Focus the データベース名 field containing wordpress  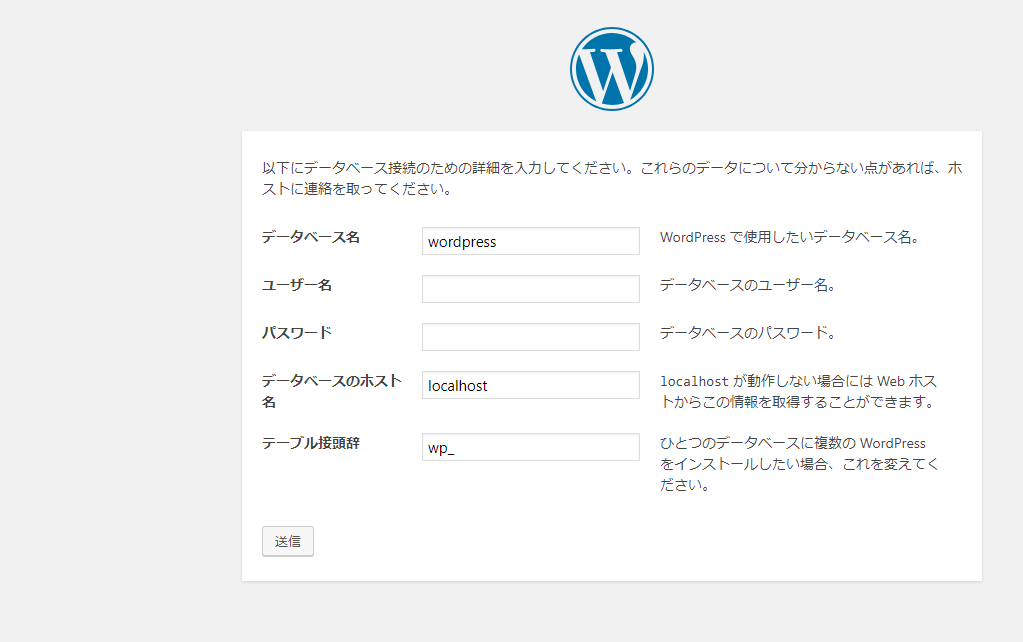(x=530, y=241)
